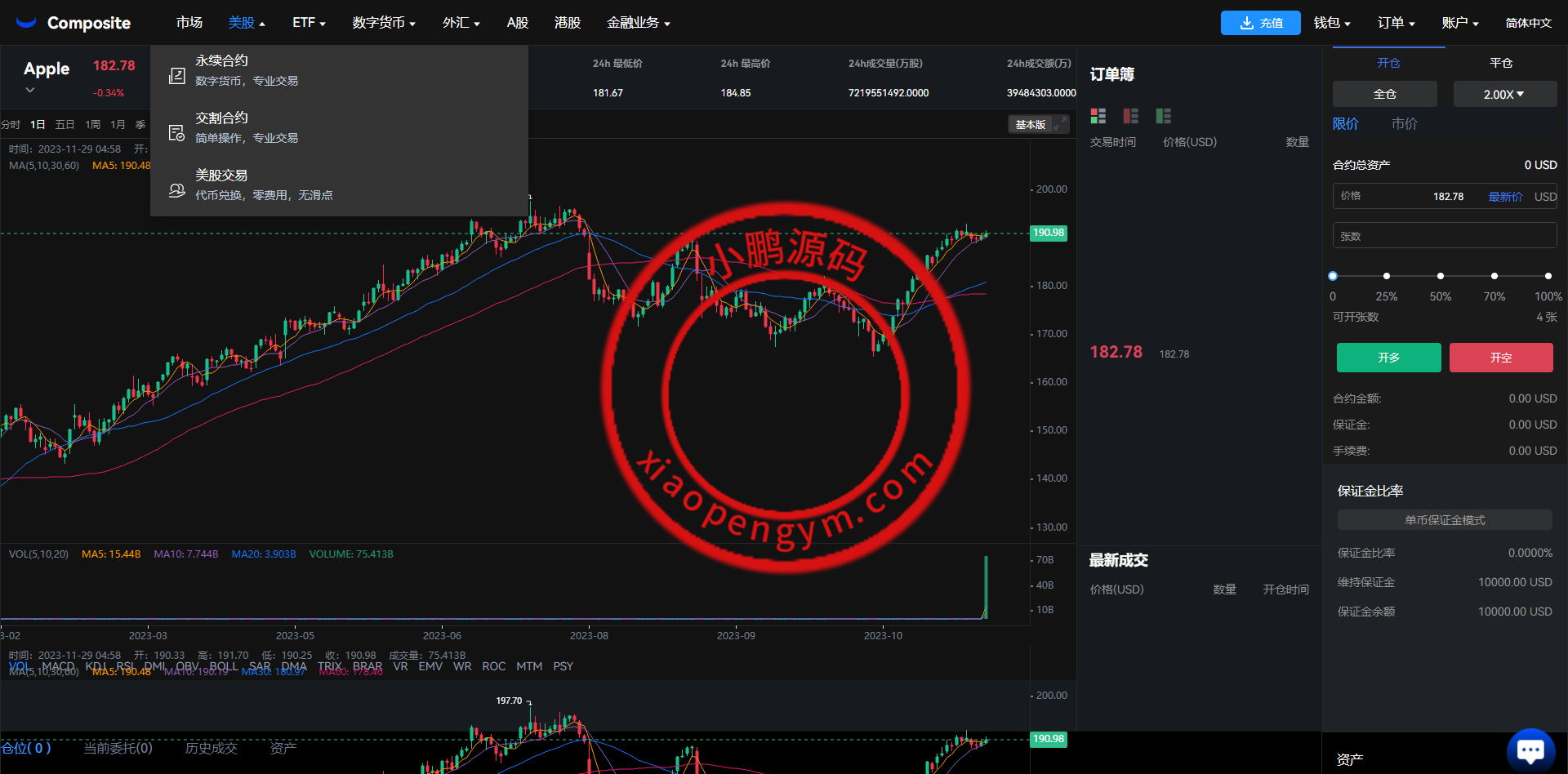Click the green 开多 open long button

tap(1388, 358)
